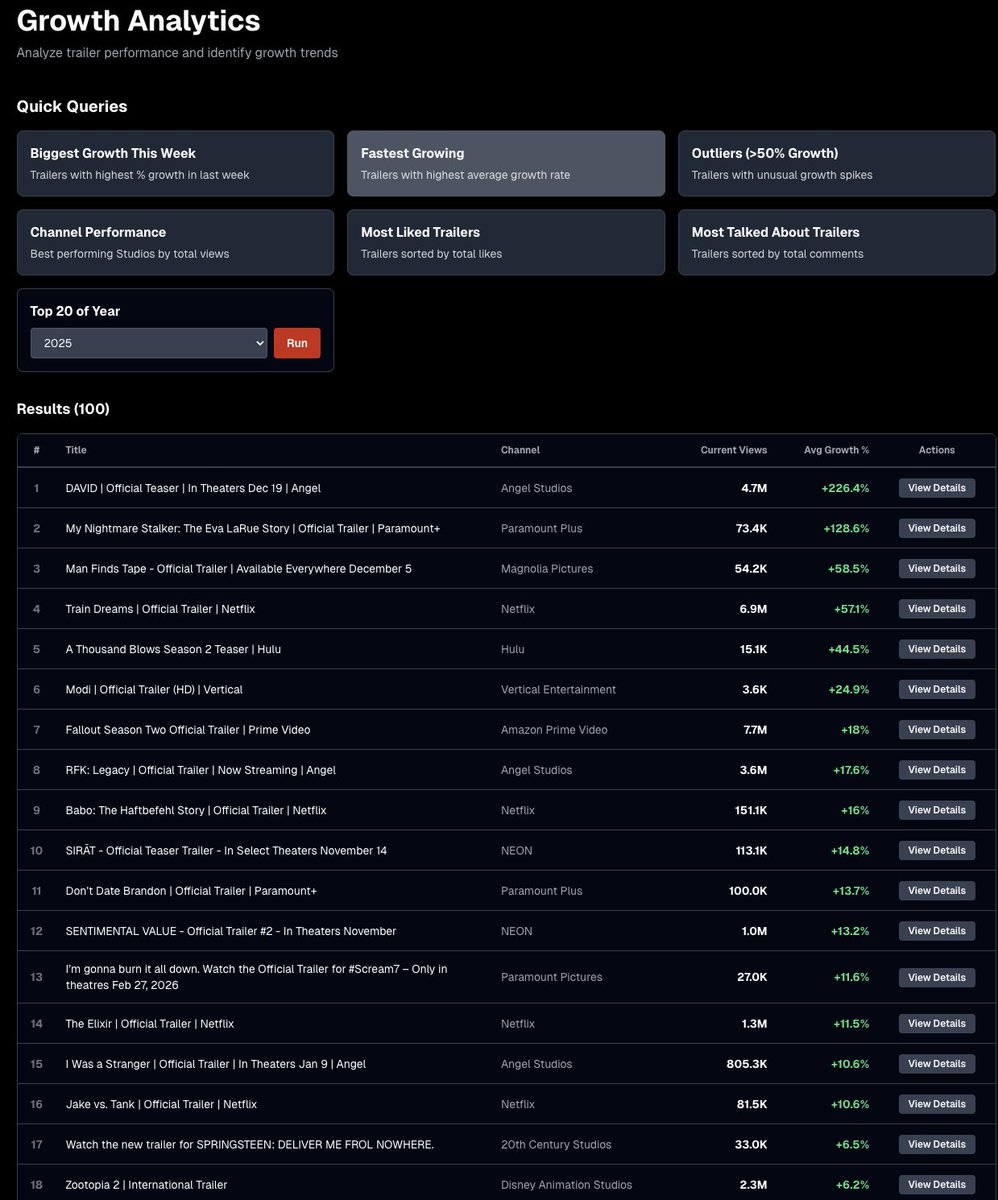The width and height of the screenshot is (998, 1200).
Task: View Details for Babo: The Haftbefehl Story
Action: pos(937,810)
